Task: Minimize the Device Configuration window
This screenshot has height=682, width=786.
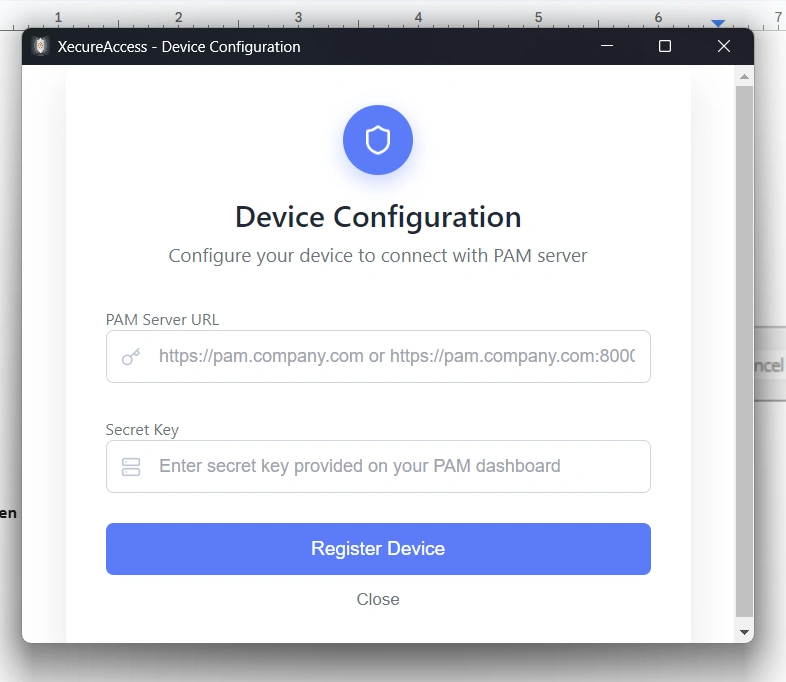Action: [607, 46]
